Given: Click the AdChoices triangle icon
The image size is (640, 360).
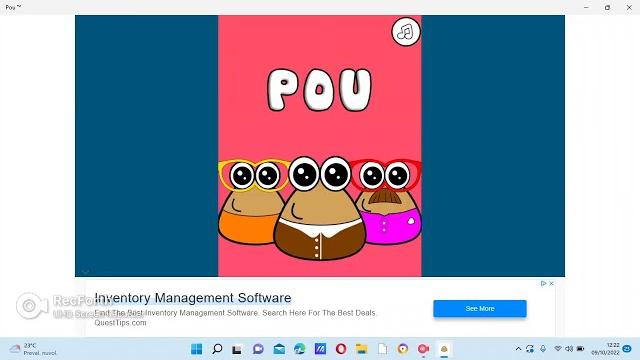Looking at the screenshot, I should coord(543,283).
